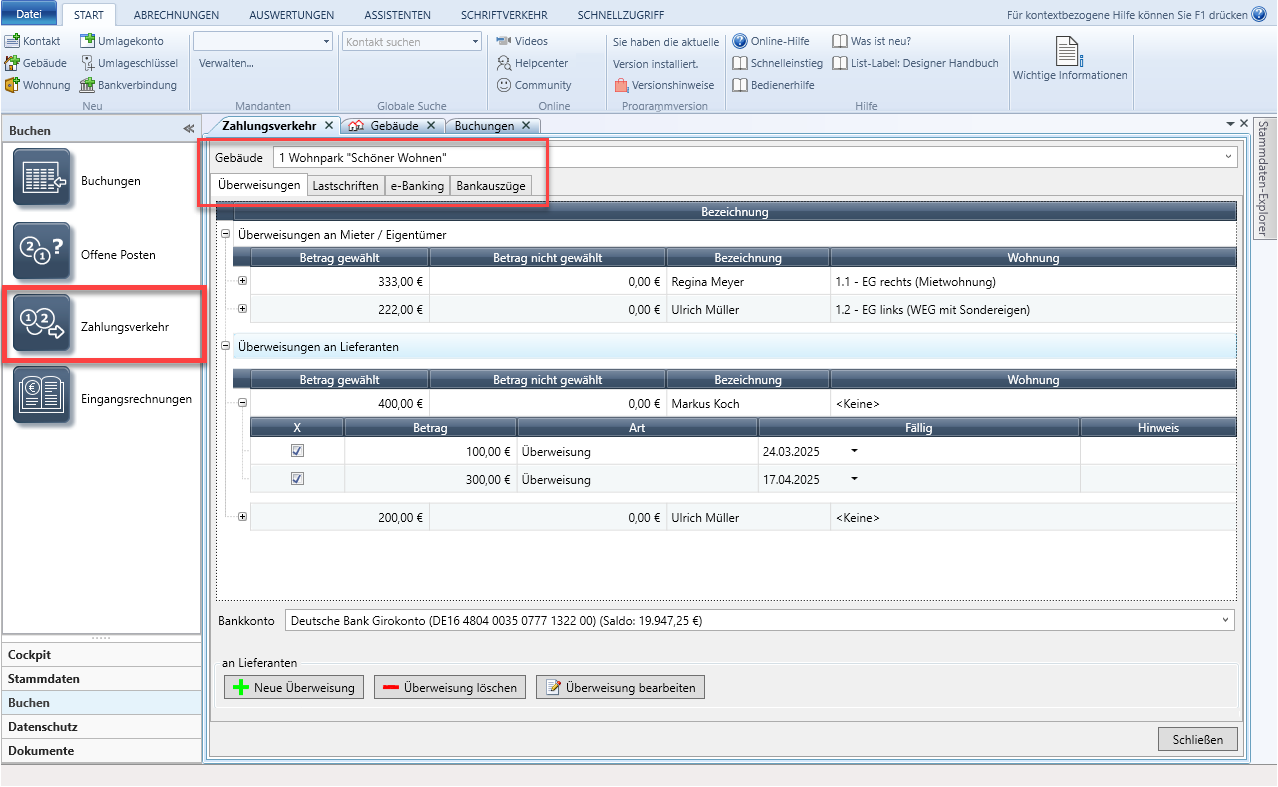This screenshot has width=1278, height=787.
Task: Select the Eingangsrechnungen sidebar icon
Action: click(41, 396)
